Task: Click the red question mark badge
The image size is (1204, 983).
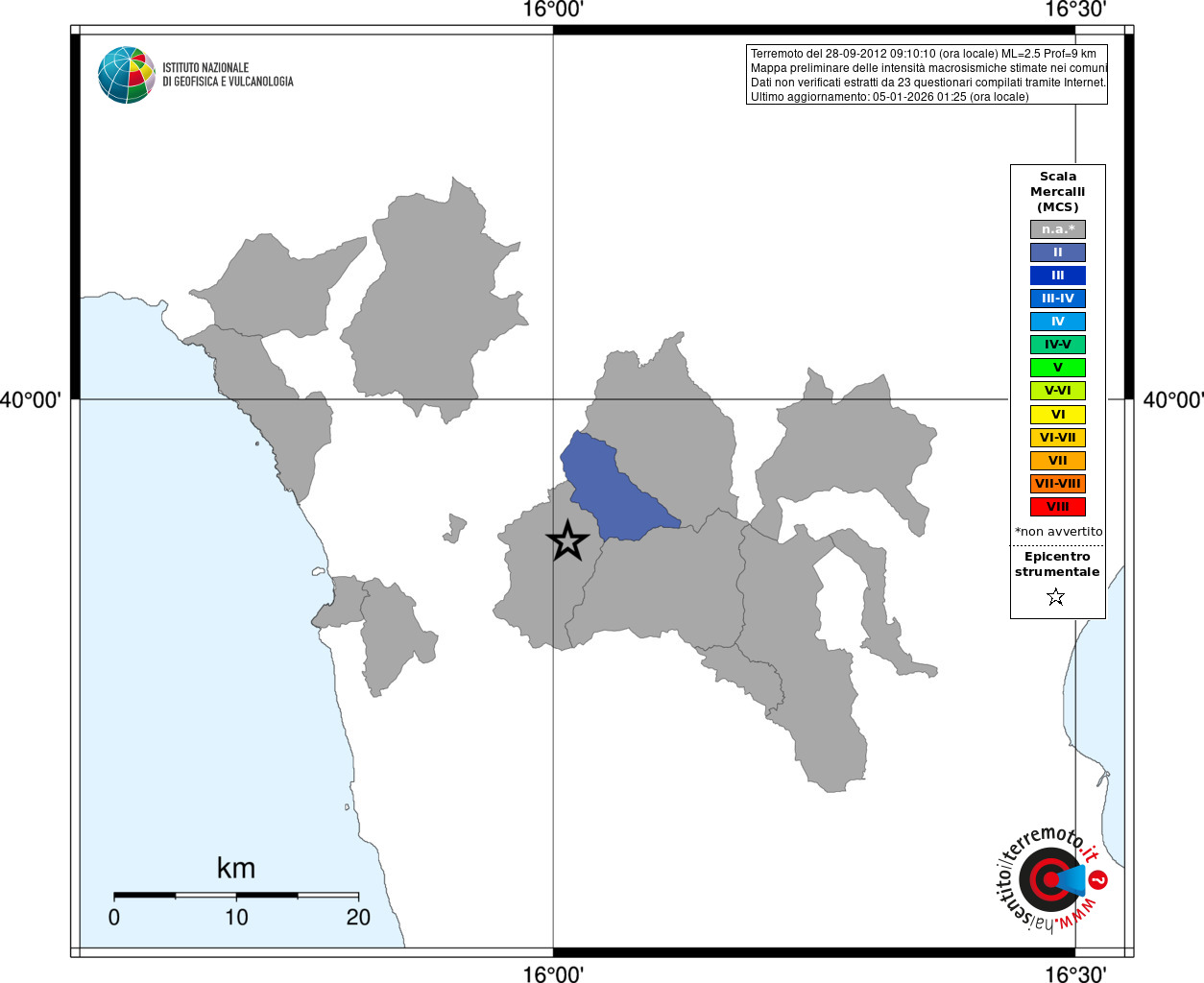Action: [x=1098, y=879]
